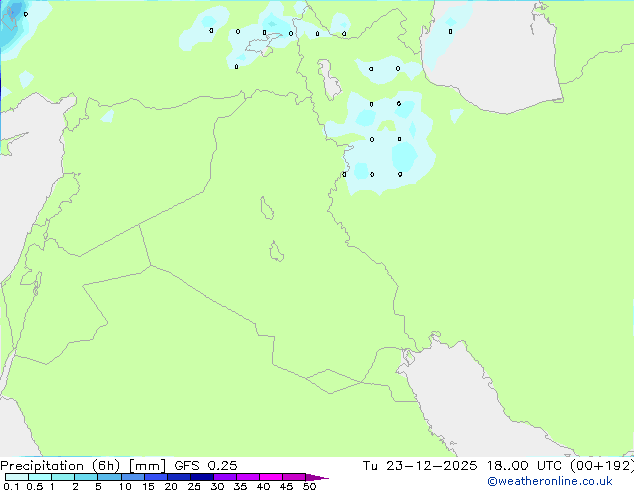The image size is (634, 490).
Task: Click the '40' legend value label
Action: point(263,486)
